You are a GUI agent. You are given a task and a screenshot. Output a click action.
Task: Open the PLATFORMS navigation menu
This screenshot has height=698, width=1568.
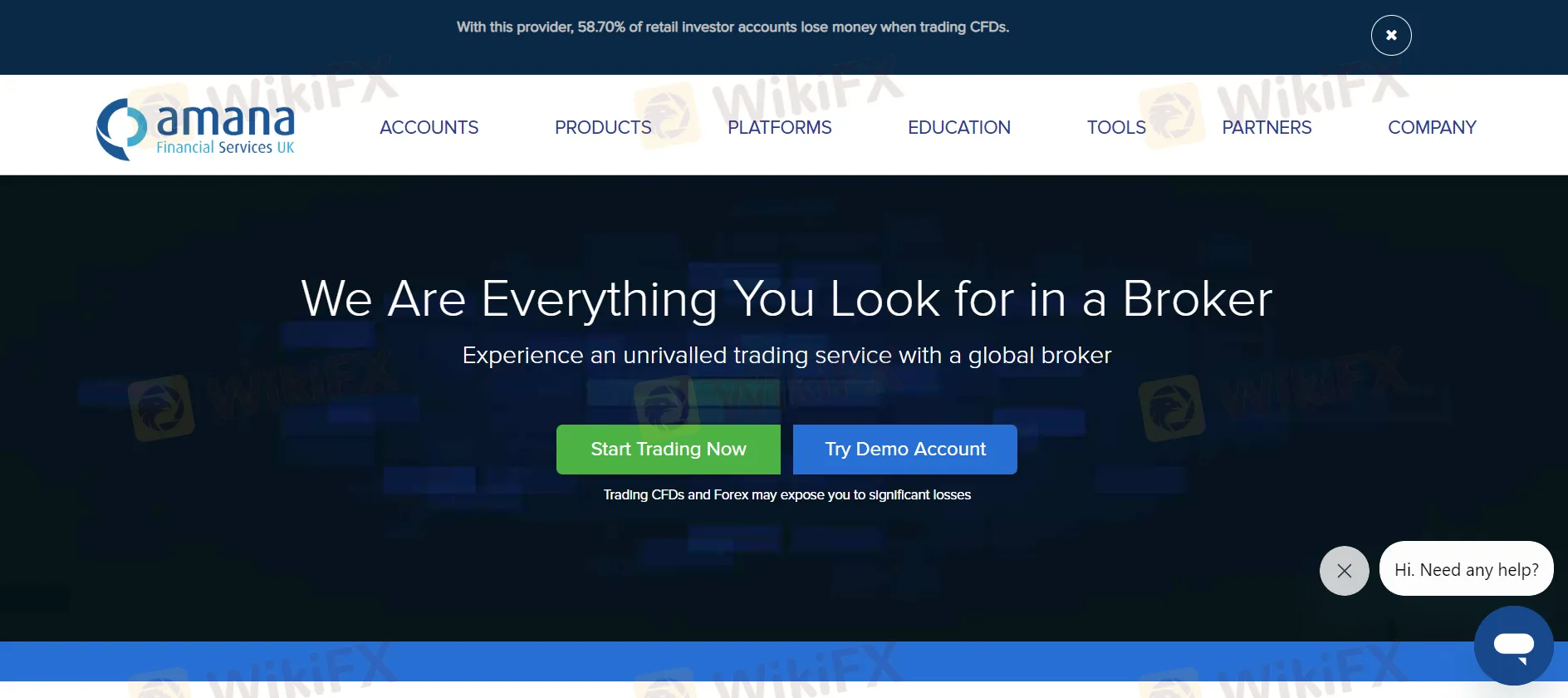pos(779,127)
